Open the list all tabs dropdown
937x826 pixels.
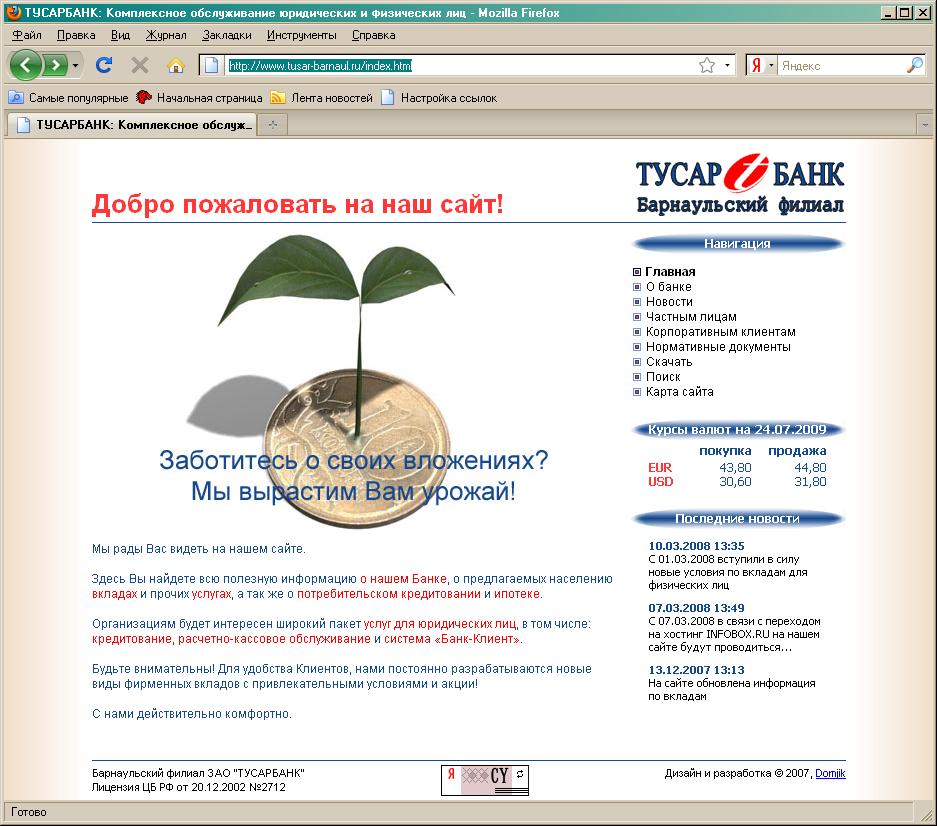click(x=924, y=125)
